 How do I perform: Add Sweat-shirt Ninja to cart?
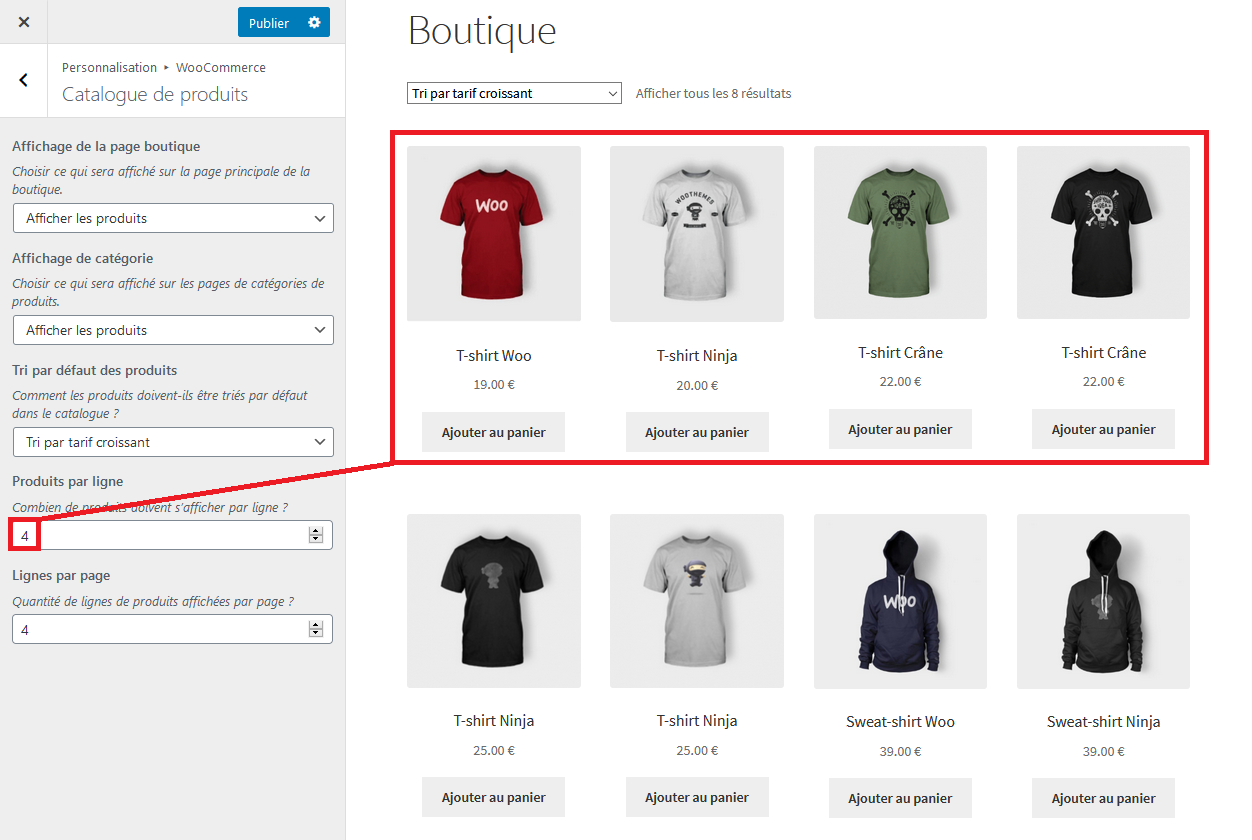click(1103, 798)
